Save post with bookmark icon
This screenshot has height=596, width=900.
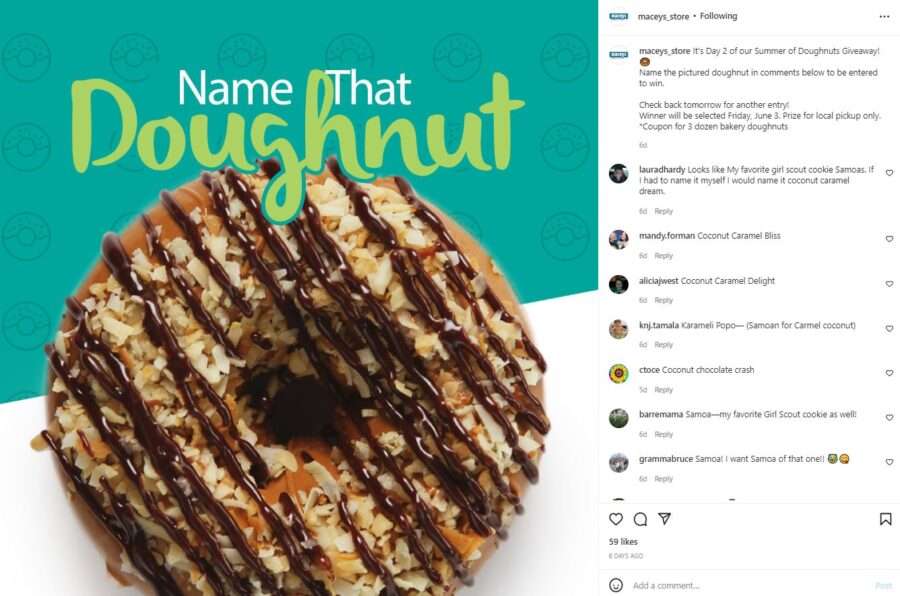click(x=886, y=519)
